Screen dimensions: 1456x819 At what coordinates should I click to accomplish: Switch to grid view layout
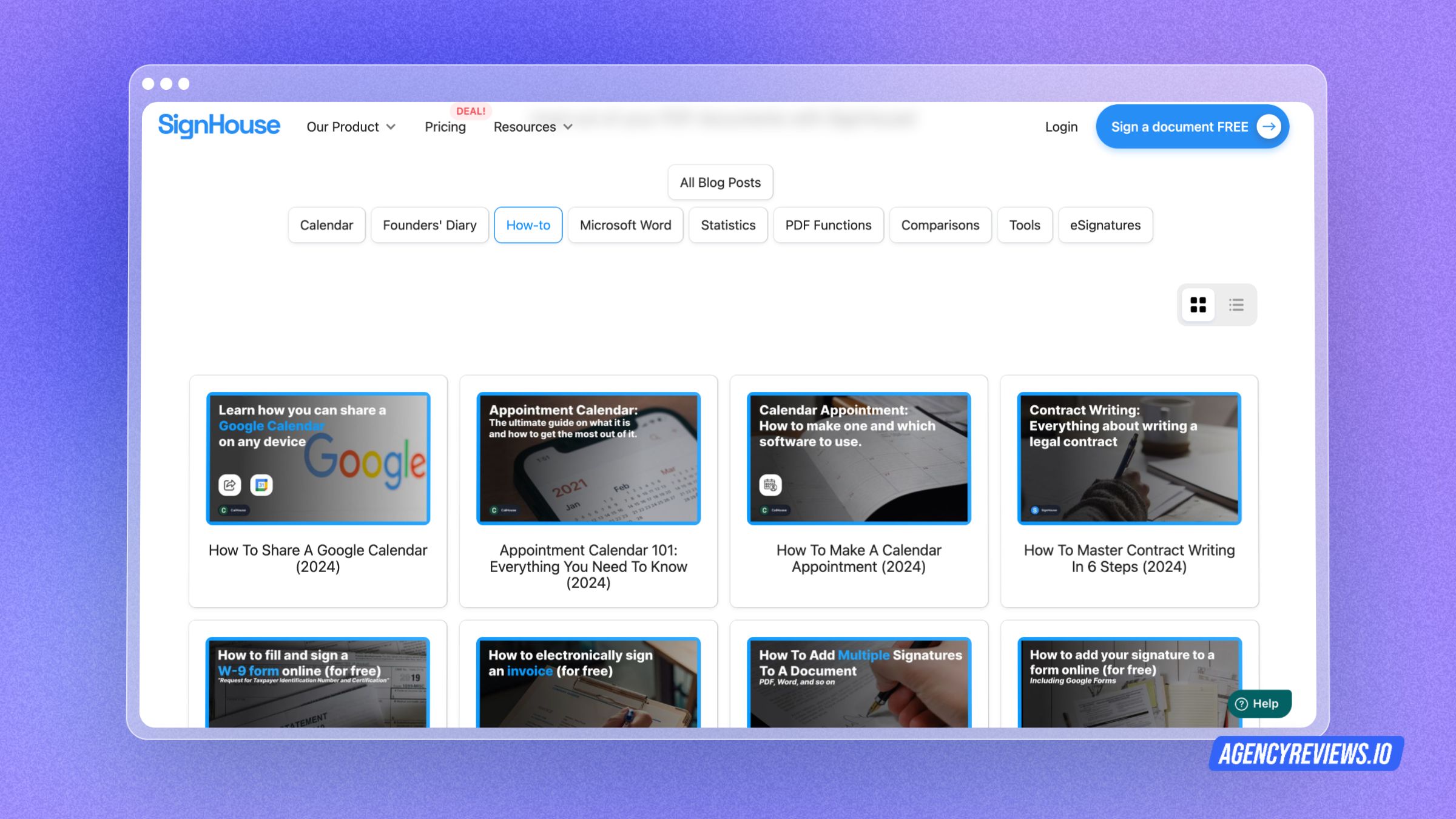pyautogui.click(x=1198, y=305)
